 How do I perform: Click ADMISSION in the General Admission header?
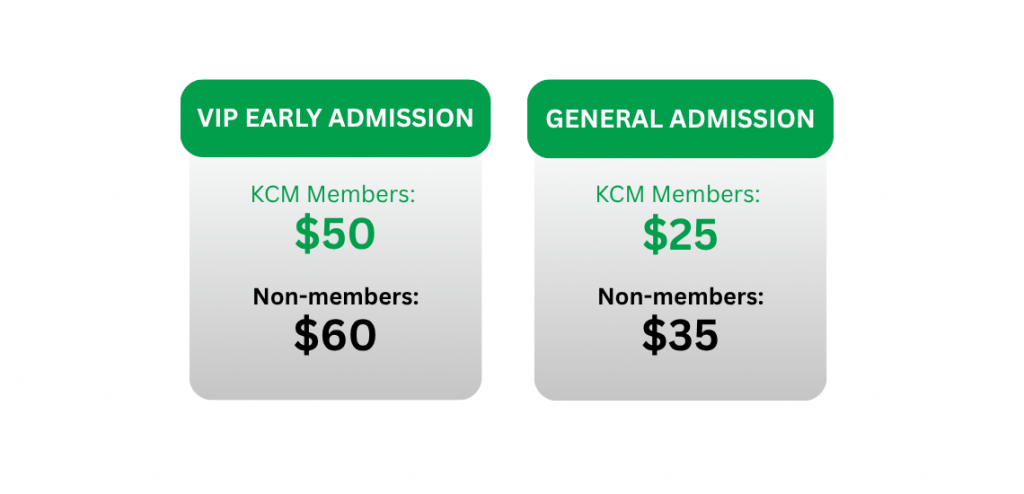coord(742,119)
